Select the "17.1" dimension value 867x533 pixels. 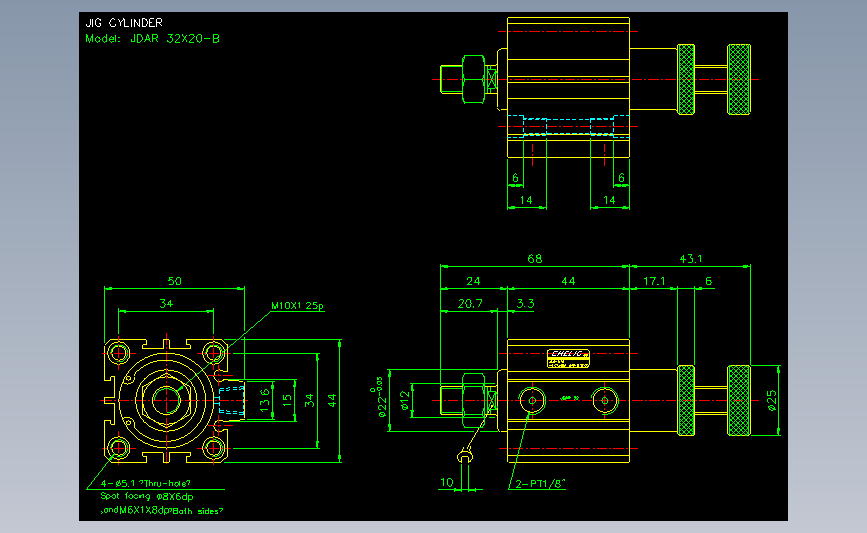click(654, 281)
